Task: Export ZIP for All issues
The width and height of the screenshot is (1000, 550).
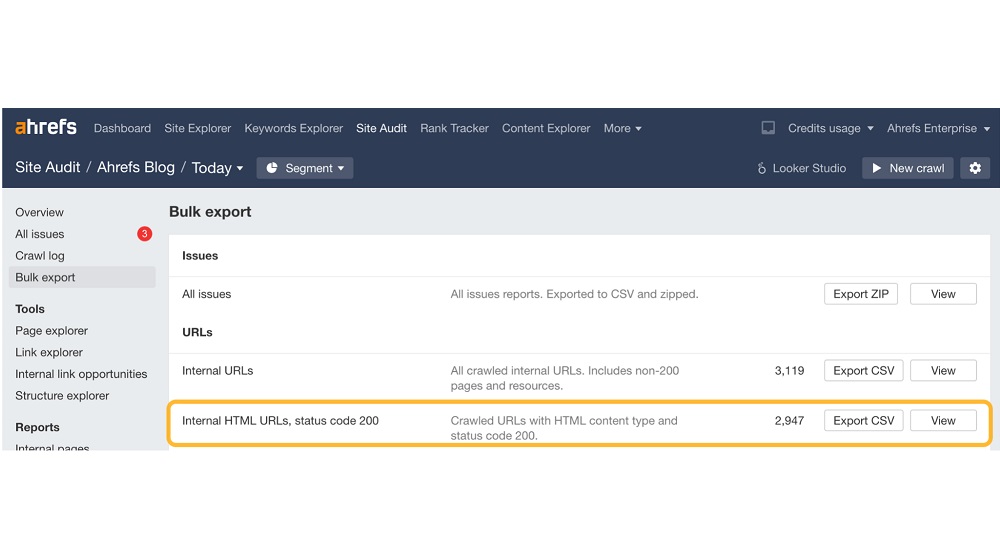Action: (x=860, y=294)
